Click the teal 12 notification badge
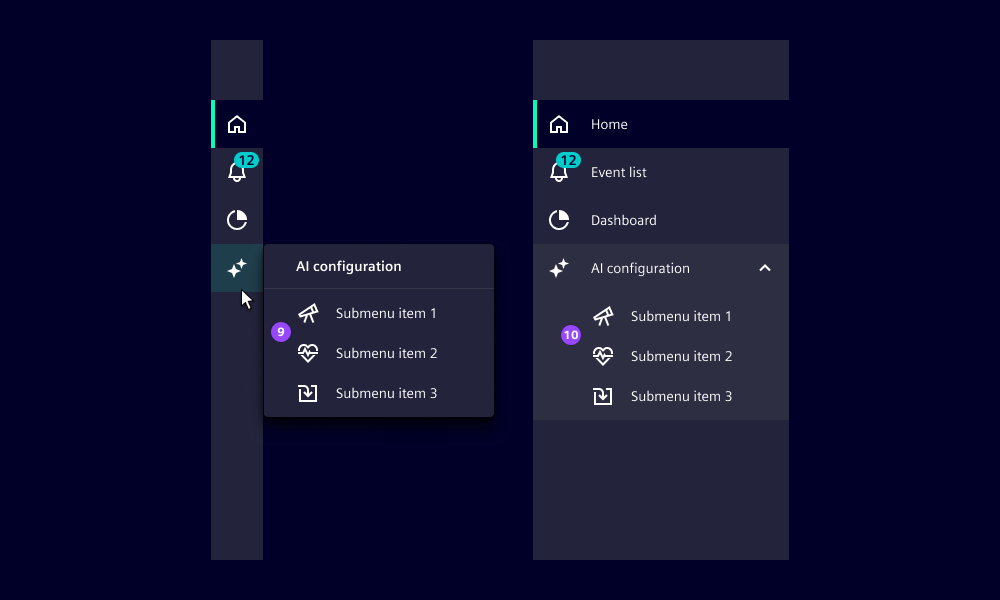Screen dimensions: 1000x600 coord(568,159)
